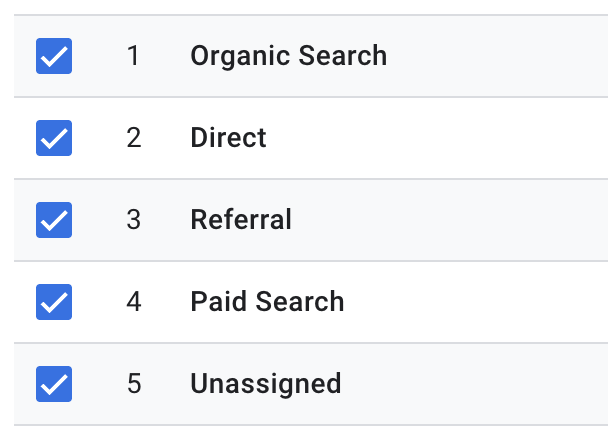Click row number 3
Image resolution: width=608 pixels, height=442 pixels.
pos(134,219)
